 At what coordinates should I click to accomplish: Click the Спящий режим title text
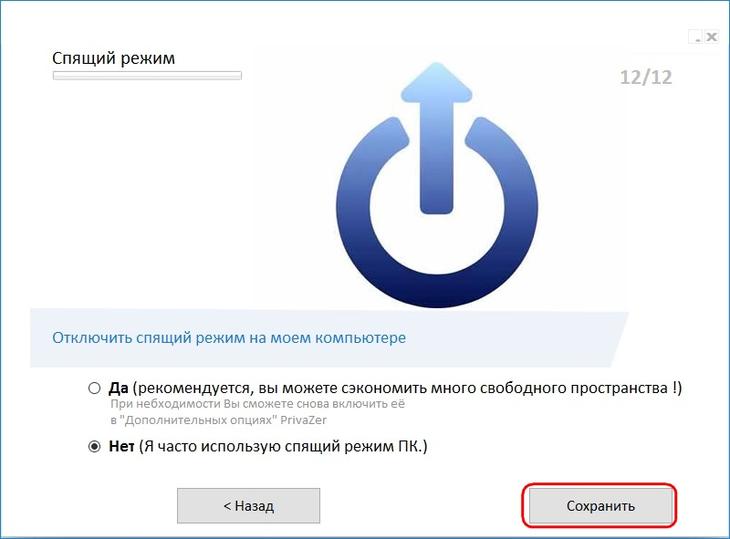114,59
